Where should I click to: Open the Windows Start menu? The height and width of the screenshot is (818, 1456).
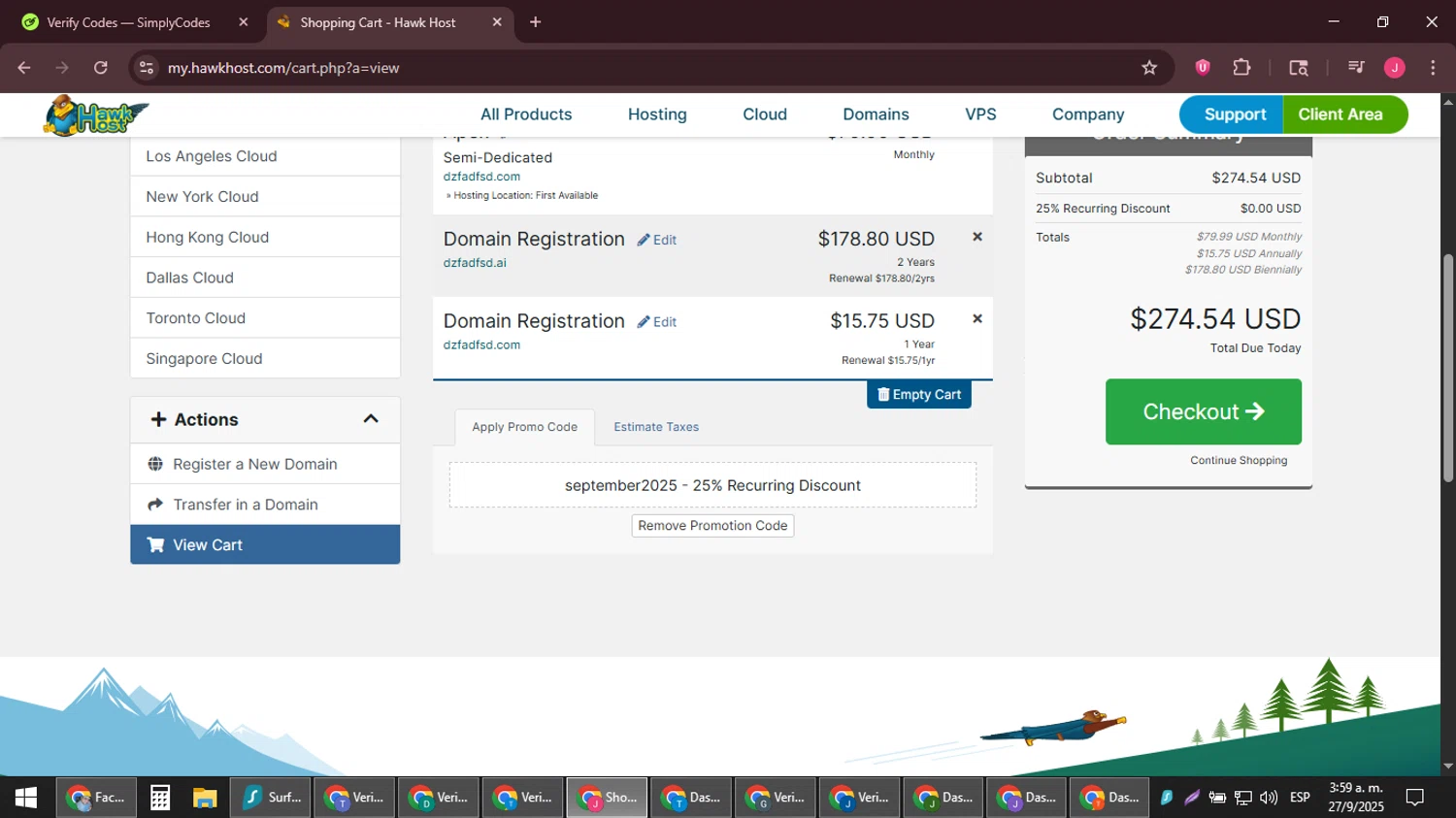[26, 798]
